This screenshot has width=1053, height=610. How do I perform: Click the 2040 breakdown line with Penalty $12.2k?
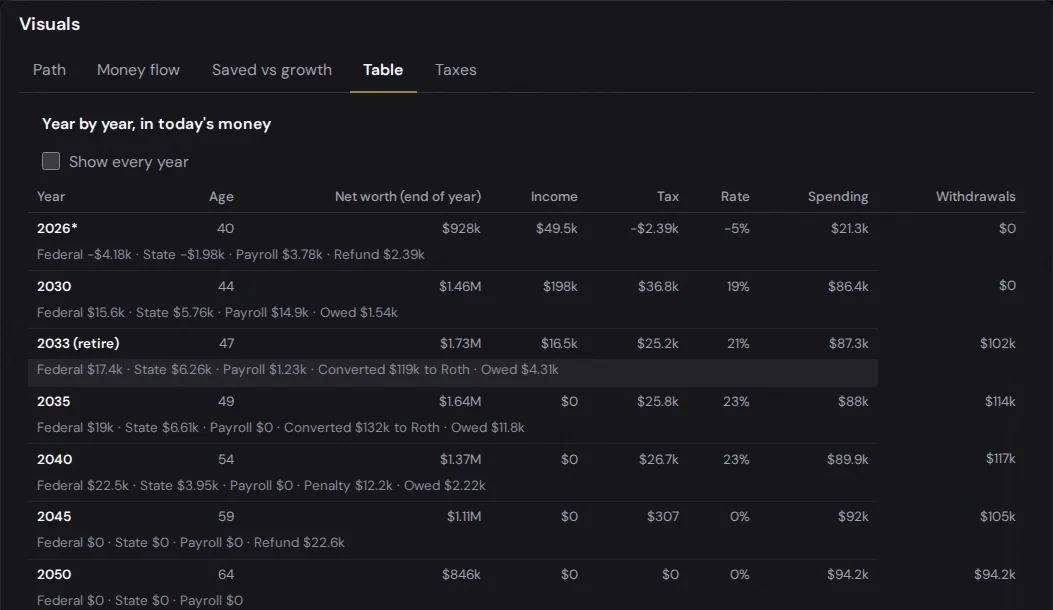[261, 485]
